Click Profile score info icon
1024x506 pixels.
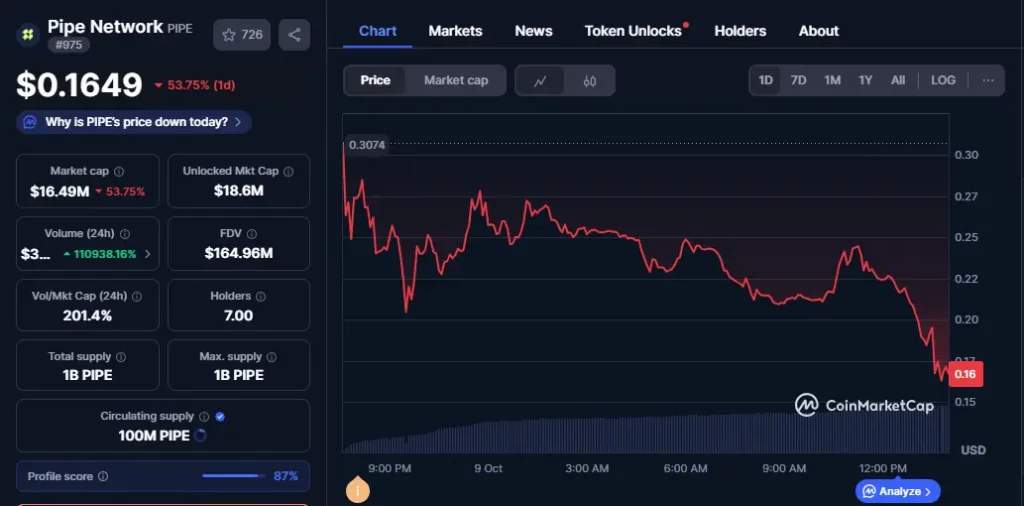click(x=103, y=477)
